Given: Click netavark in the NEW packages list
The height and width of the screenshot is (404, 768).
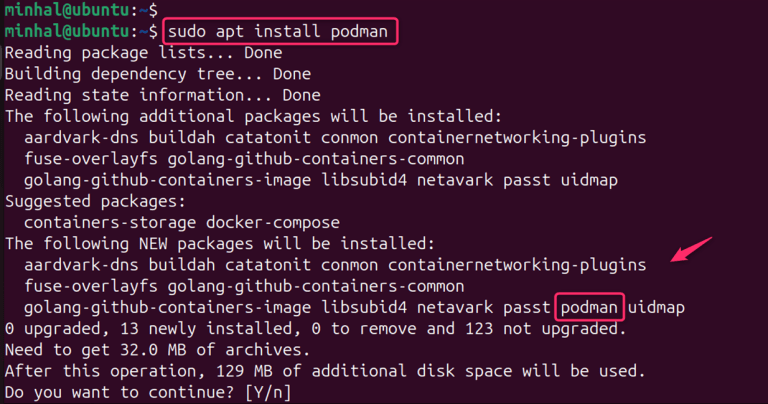Looking at the screenshot, I should pos(455,308).
